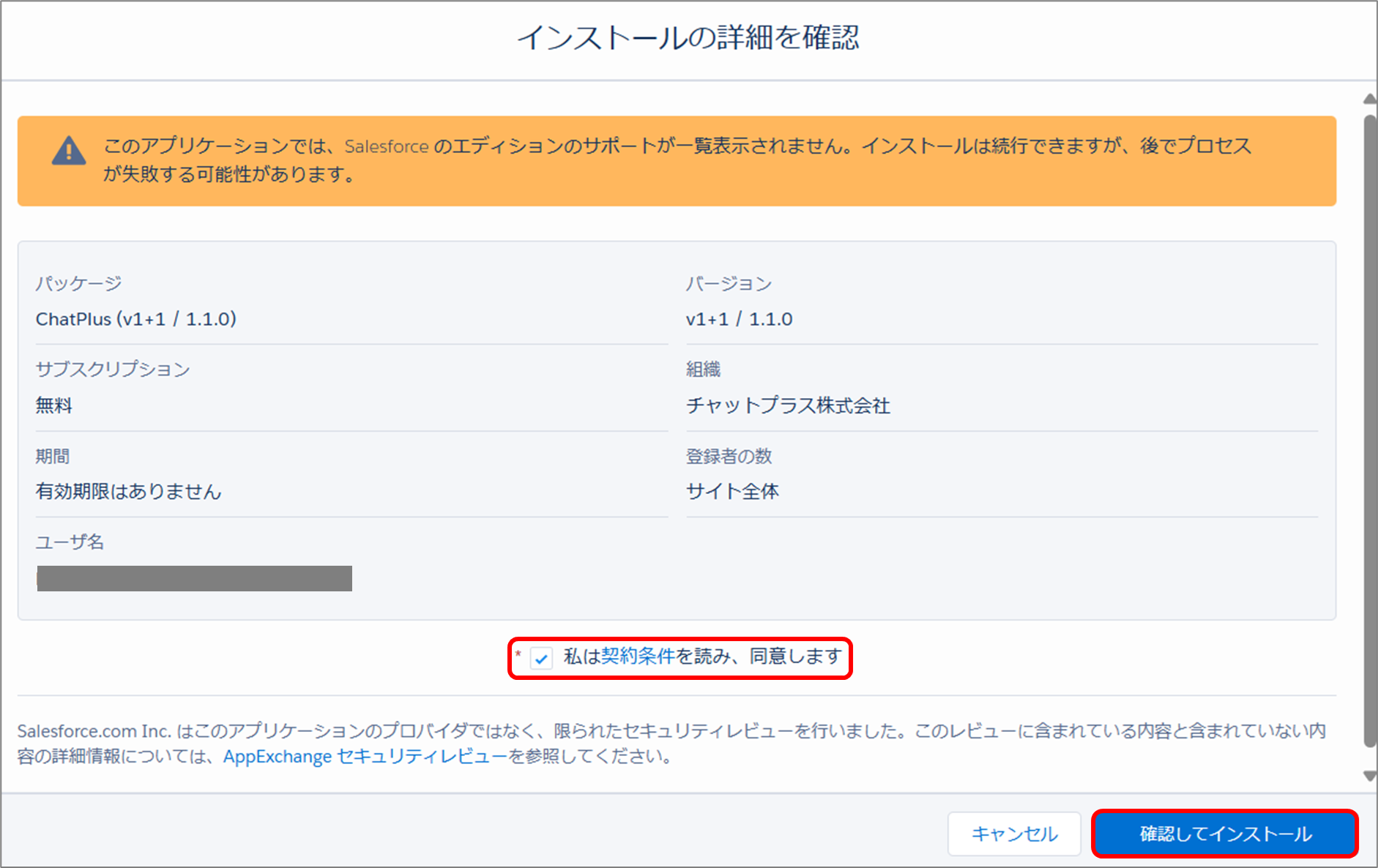Click the scrollbar up arrow
Image resolution: width=1378 pixels, height=868 pixels.
tap(1369, 99)
